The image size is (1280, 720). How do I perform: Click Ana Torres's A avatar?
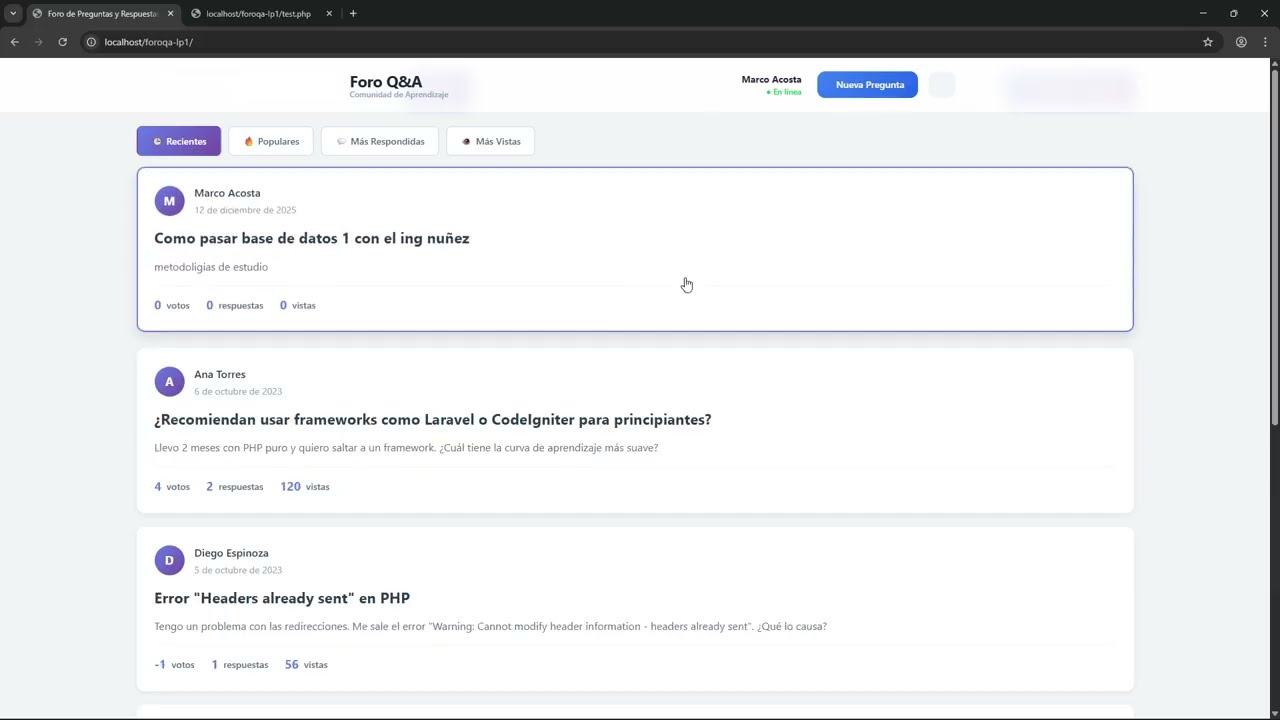[169, 382]
